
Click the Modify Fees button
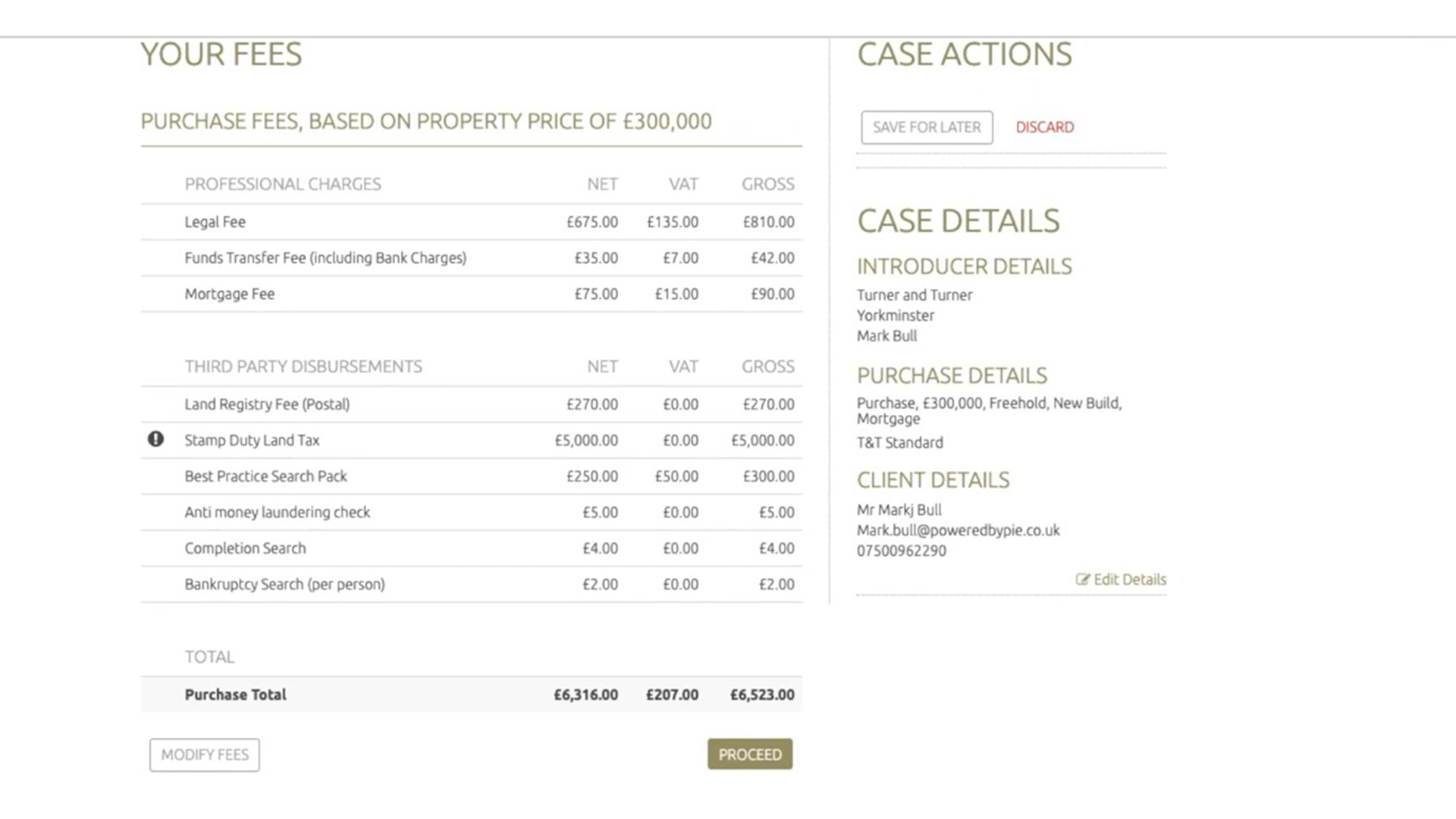(205, 755)
